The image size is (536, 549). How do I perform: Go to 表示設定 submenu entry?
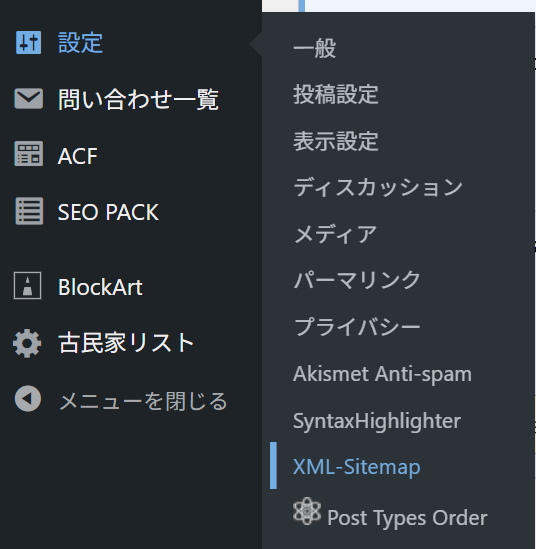pos(336,141)
